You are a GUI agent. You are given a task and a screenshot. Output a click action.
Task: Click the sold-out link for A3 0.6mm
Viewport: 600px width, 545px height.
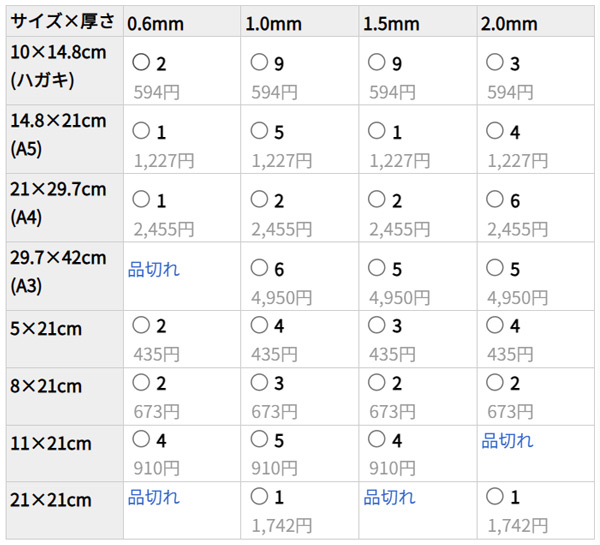pos(154,269)
